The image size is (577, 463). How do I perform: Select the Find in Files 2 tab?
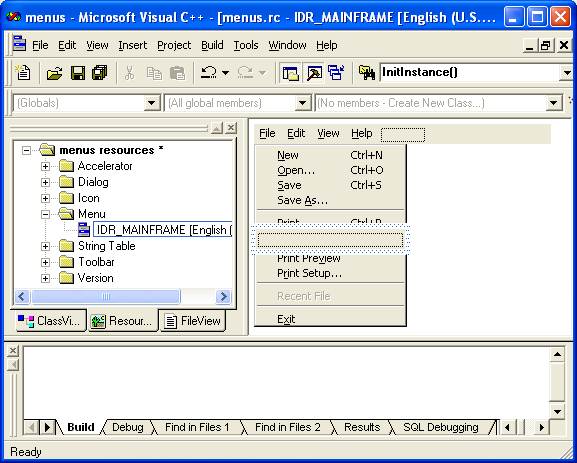coord(287,427)
